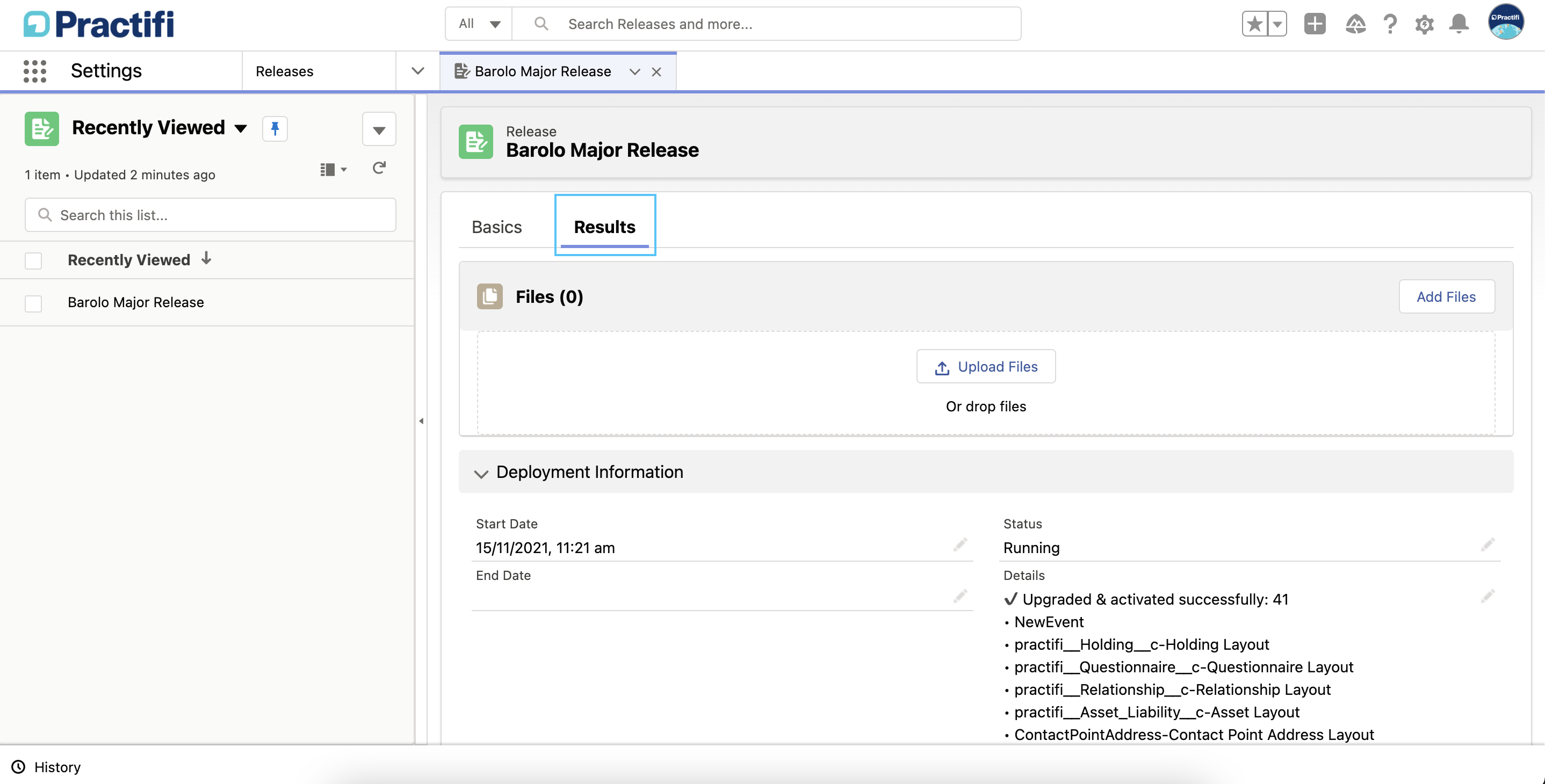The width and height of the screenshot is (1545, 784).
Task: Open the App Launcher dots grid
Action: [35, 71]
